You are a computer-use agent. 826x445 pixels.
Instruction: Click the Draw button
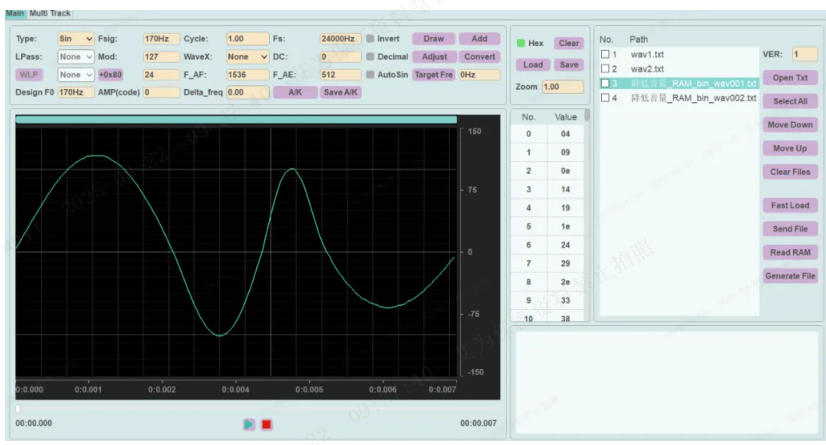pyautogui.click(x=434, y=39)
